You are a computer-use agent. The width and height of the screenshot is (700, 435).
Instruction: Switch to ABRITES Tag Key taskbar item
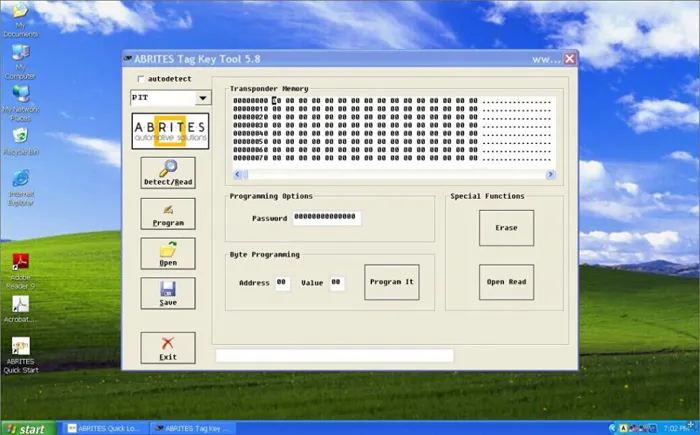pos(193,428)
